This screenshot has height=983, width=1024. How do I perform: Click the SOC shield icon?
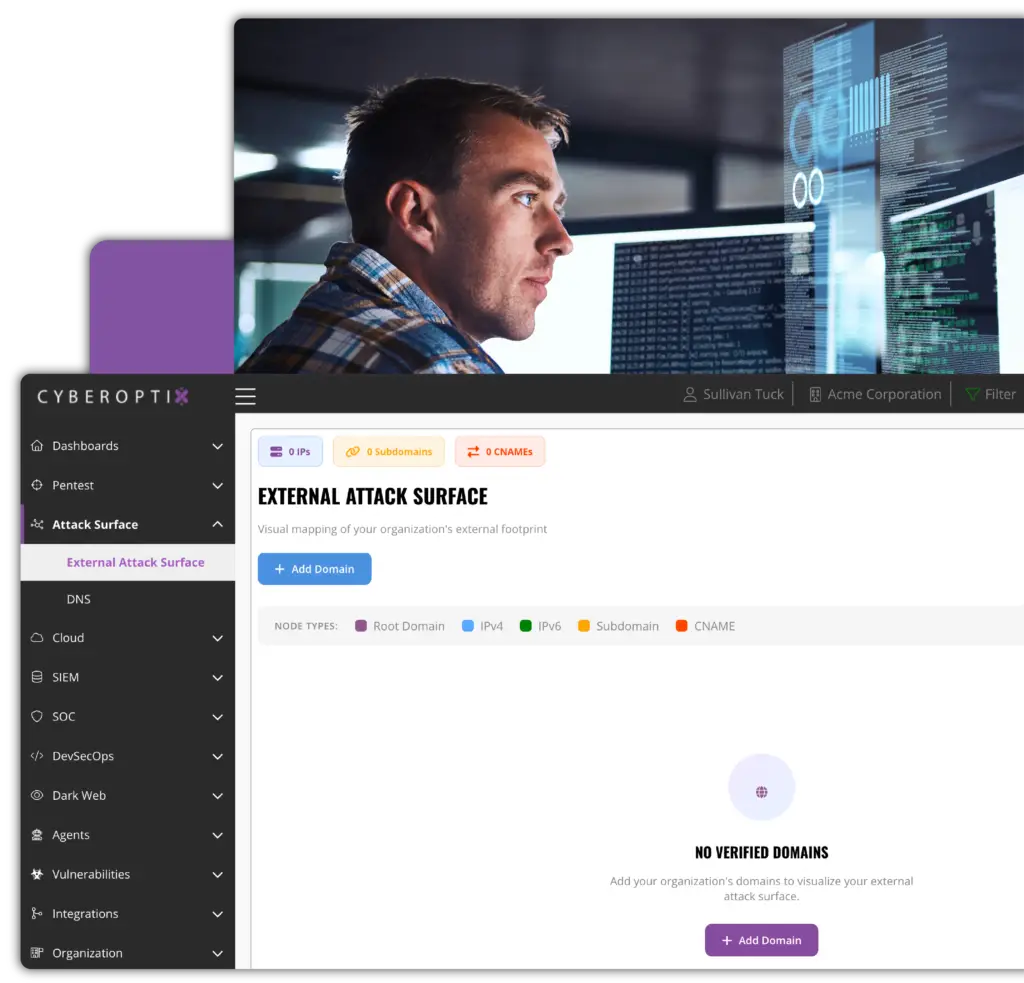tap(37, 717)
